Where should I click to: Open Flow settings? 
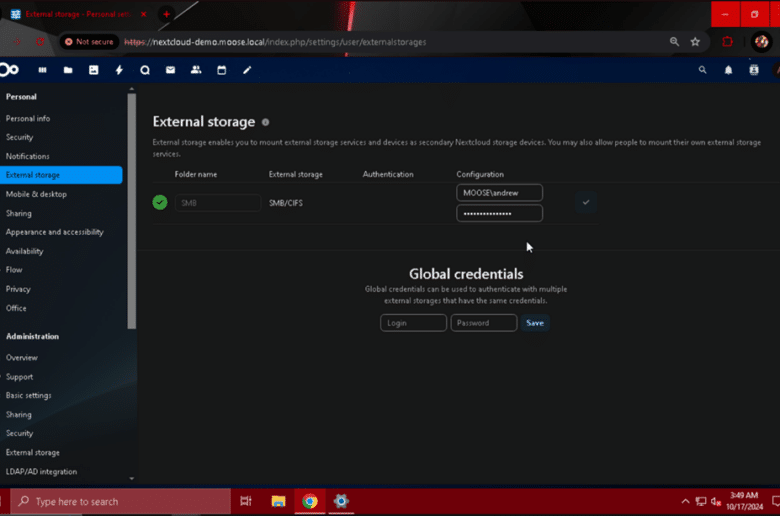pos(14,270)
